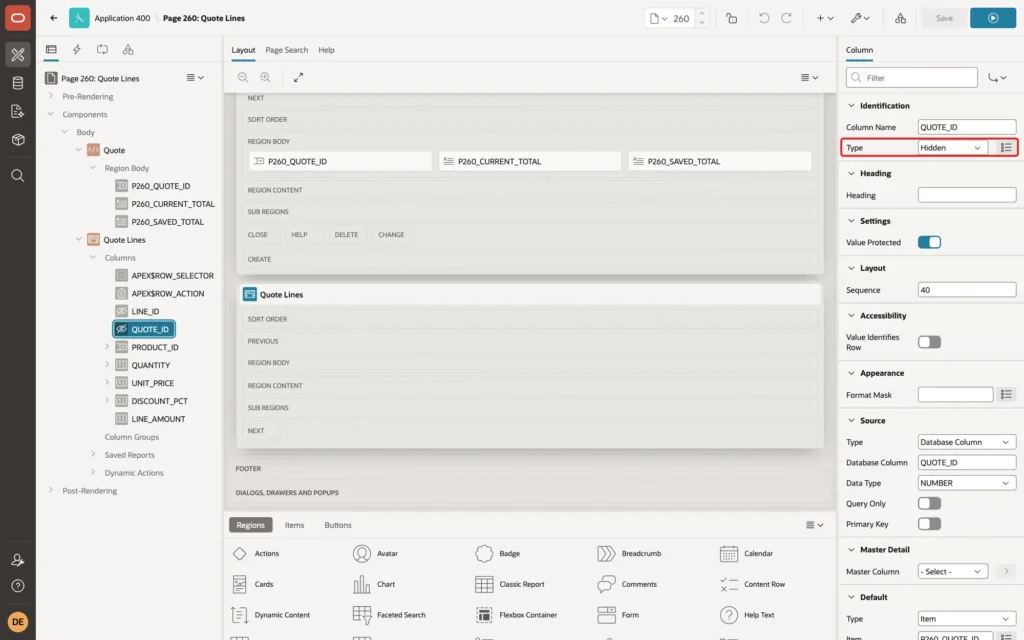Open the Data Type NUMBER dropdown
Viewport: 1024px width, 640px height.
pos(967,483)
